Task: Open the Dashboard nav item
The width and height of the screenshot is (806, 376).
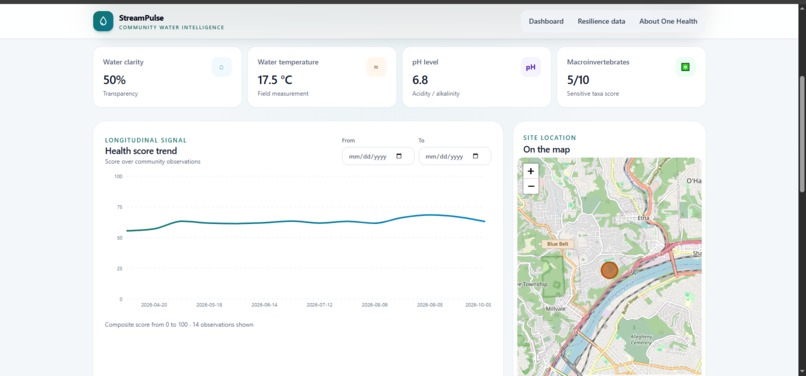Action: [546, 21]
